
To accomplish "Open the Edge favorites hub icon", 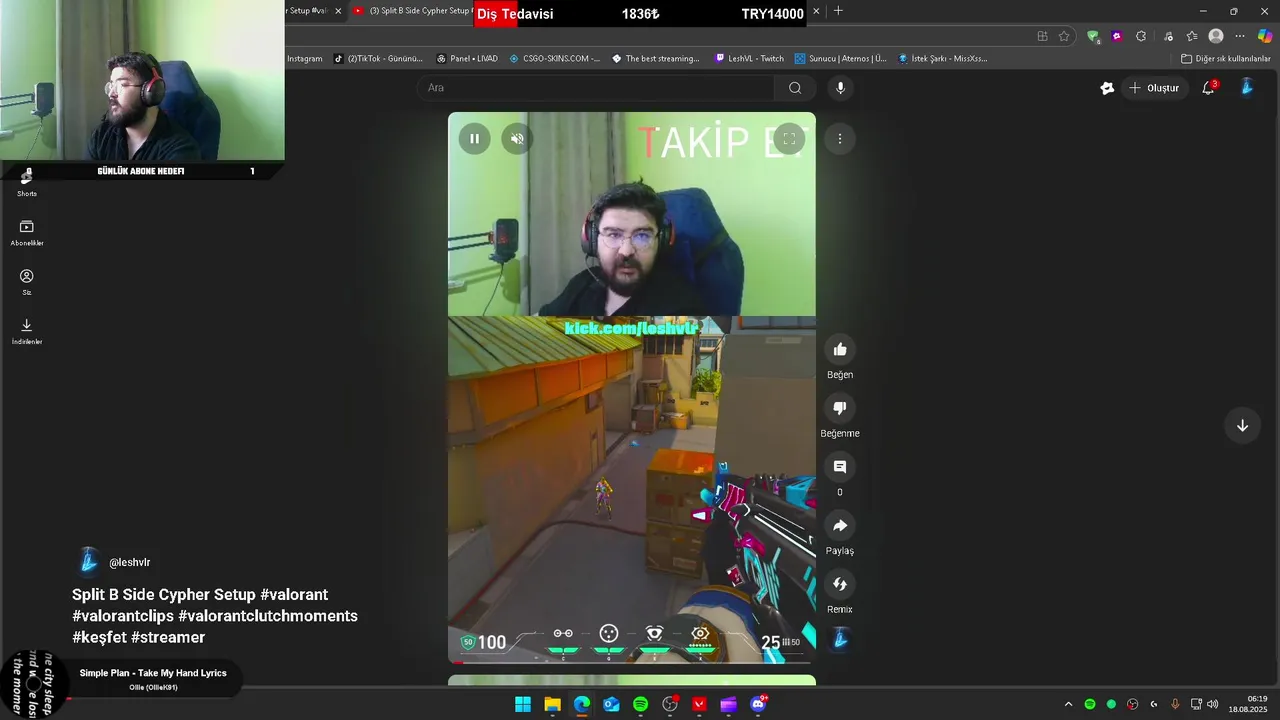I will [1192, 36].
